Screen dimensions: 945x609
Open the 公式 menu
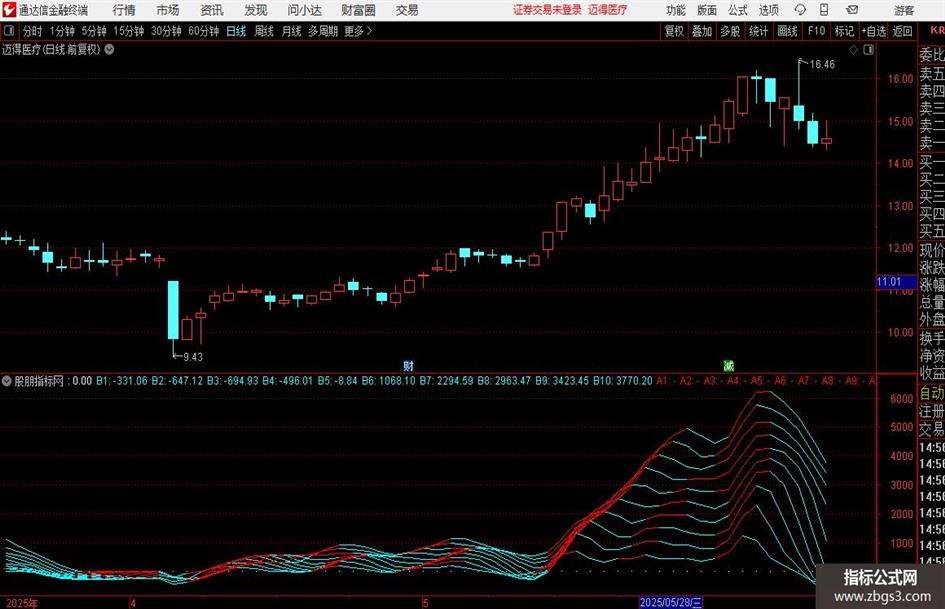click(x=738, y=10)
